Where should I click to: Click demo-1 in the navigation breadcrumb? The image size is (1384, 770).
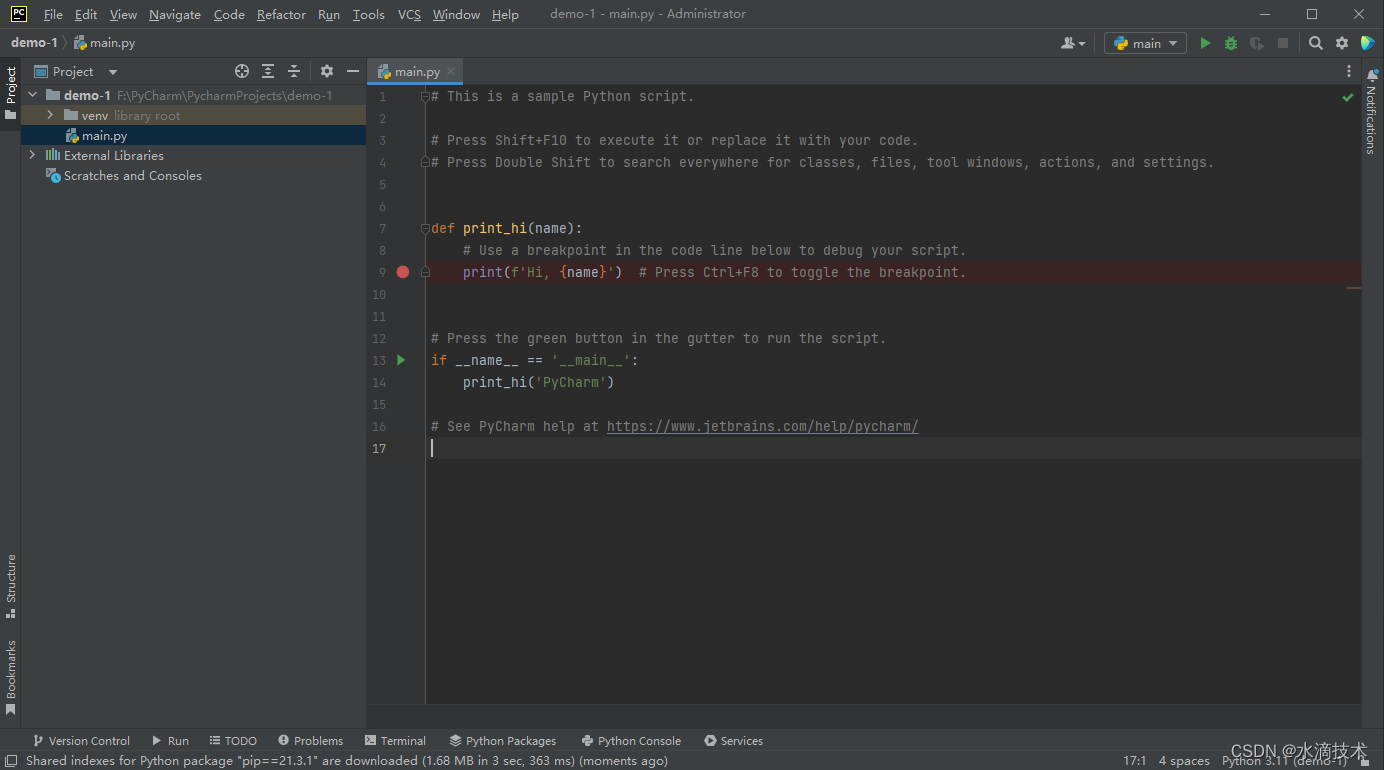tap(35, 43)
